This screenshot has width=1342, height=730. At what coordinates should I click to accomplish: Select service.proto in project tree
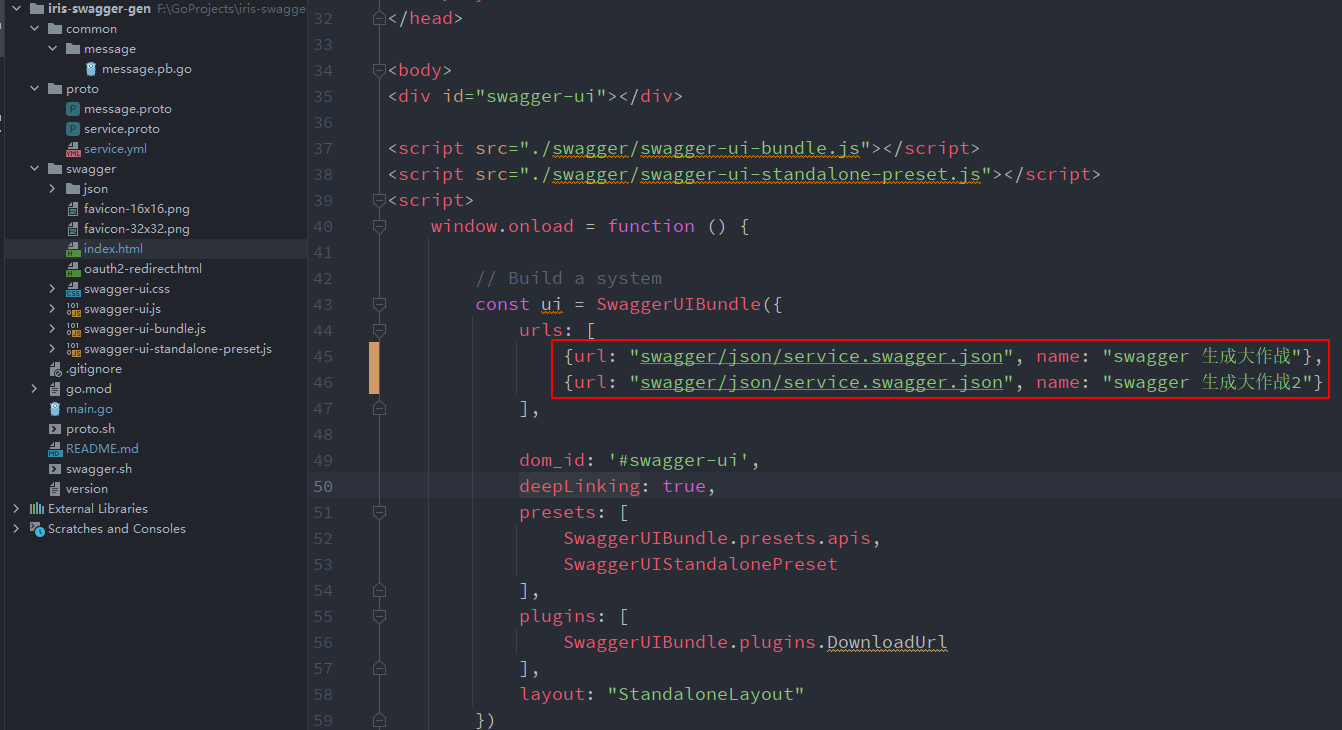[122, 129]
